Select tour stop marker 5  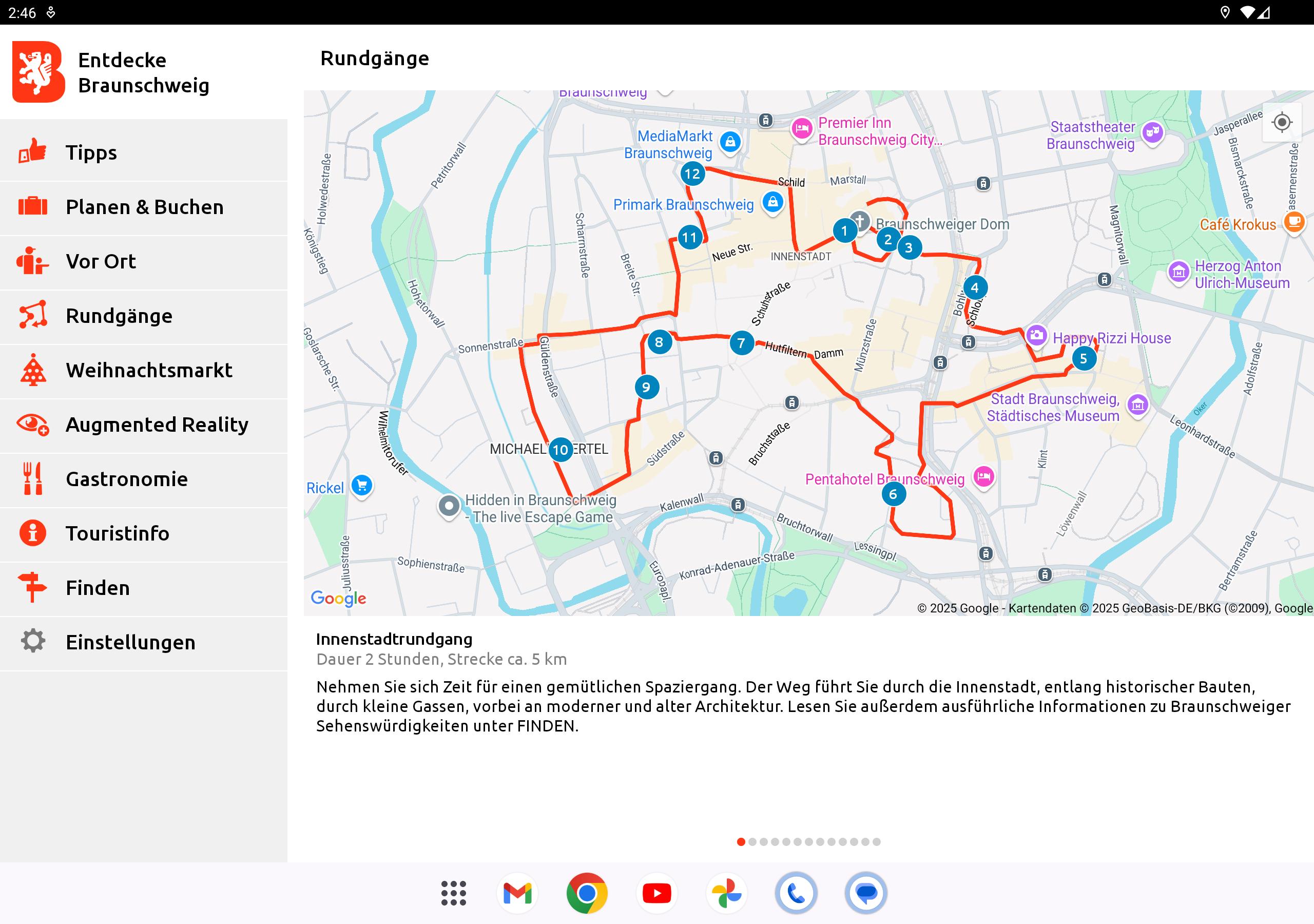click(x=1084, y=359)
